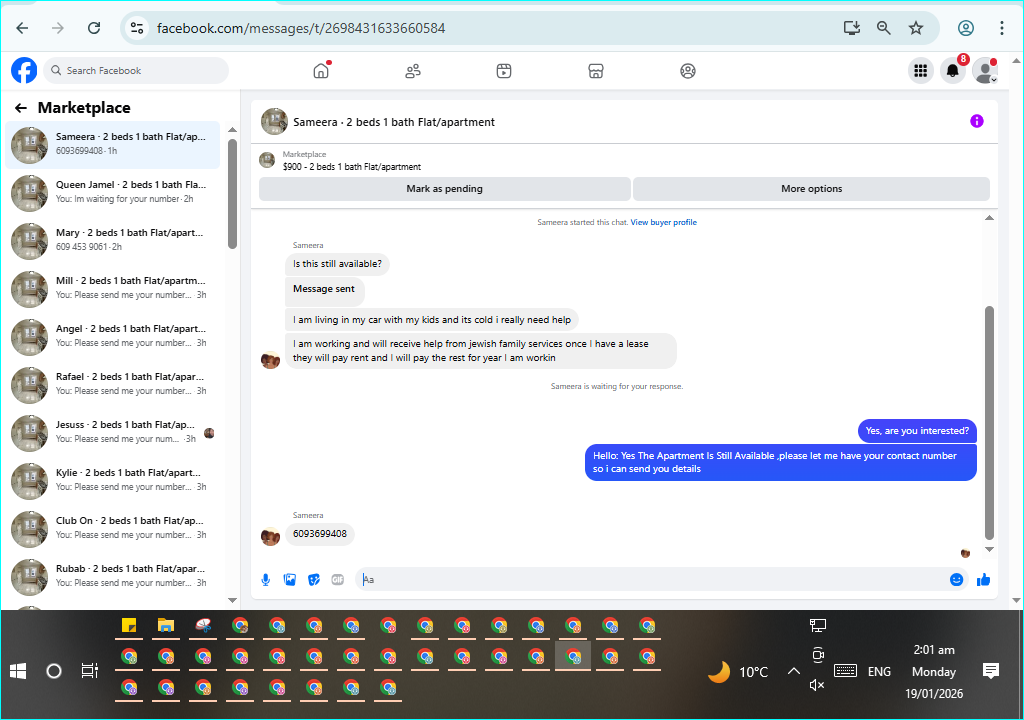
Task: Click the conversation list scrollbar thumb
Action: click(x=232, y=193)
